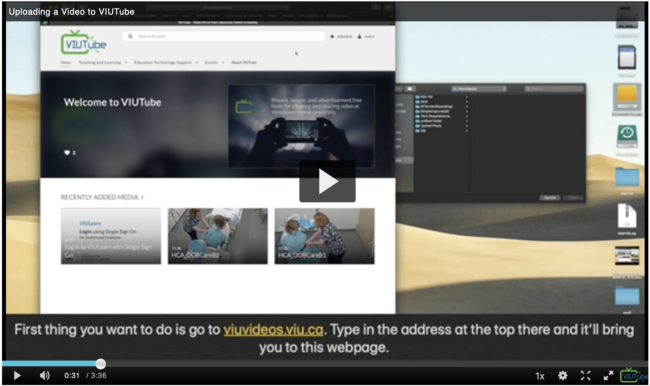Click Cancel in the file dialog
650x386 pixels.
point(550,198)
